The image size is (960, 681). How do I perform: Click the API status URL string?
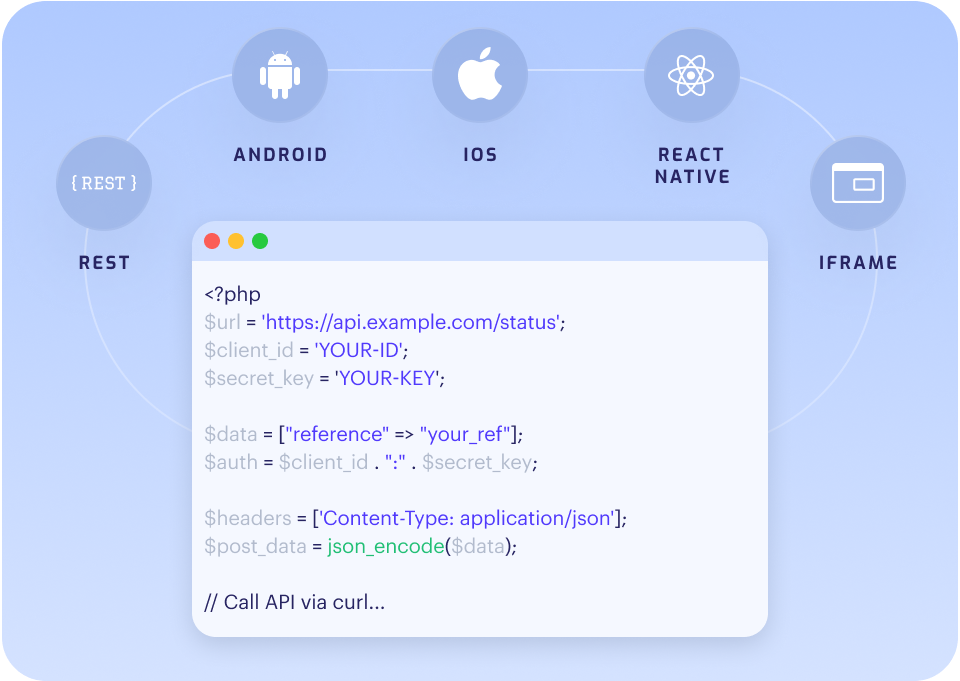[x=411, y=322]
